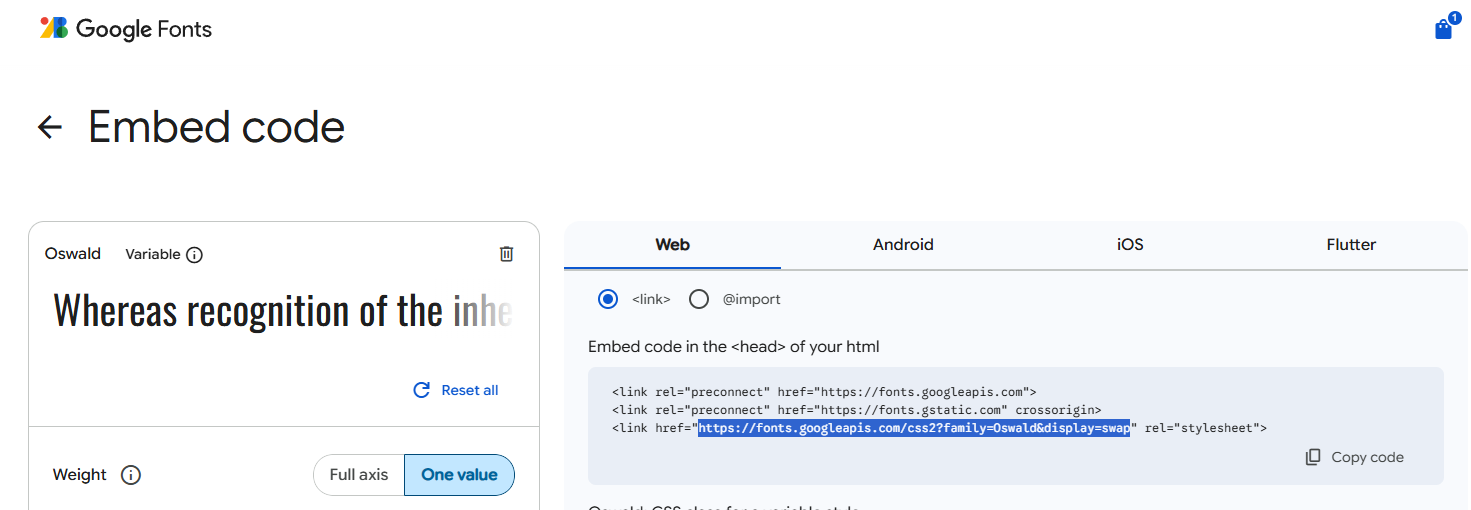Image resolution: width=1471 pixels, height=510 pixels.
Task: Open the shopping bag with selected fonts
Action: point(1443,29)
